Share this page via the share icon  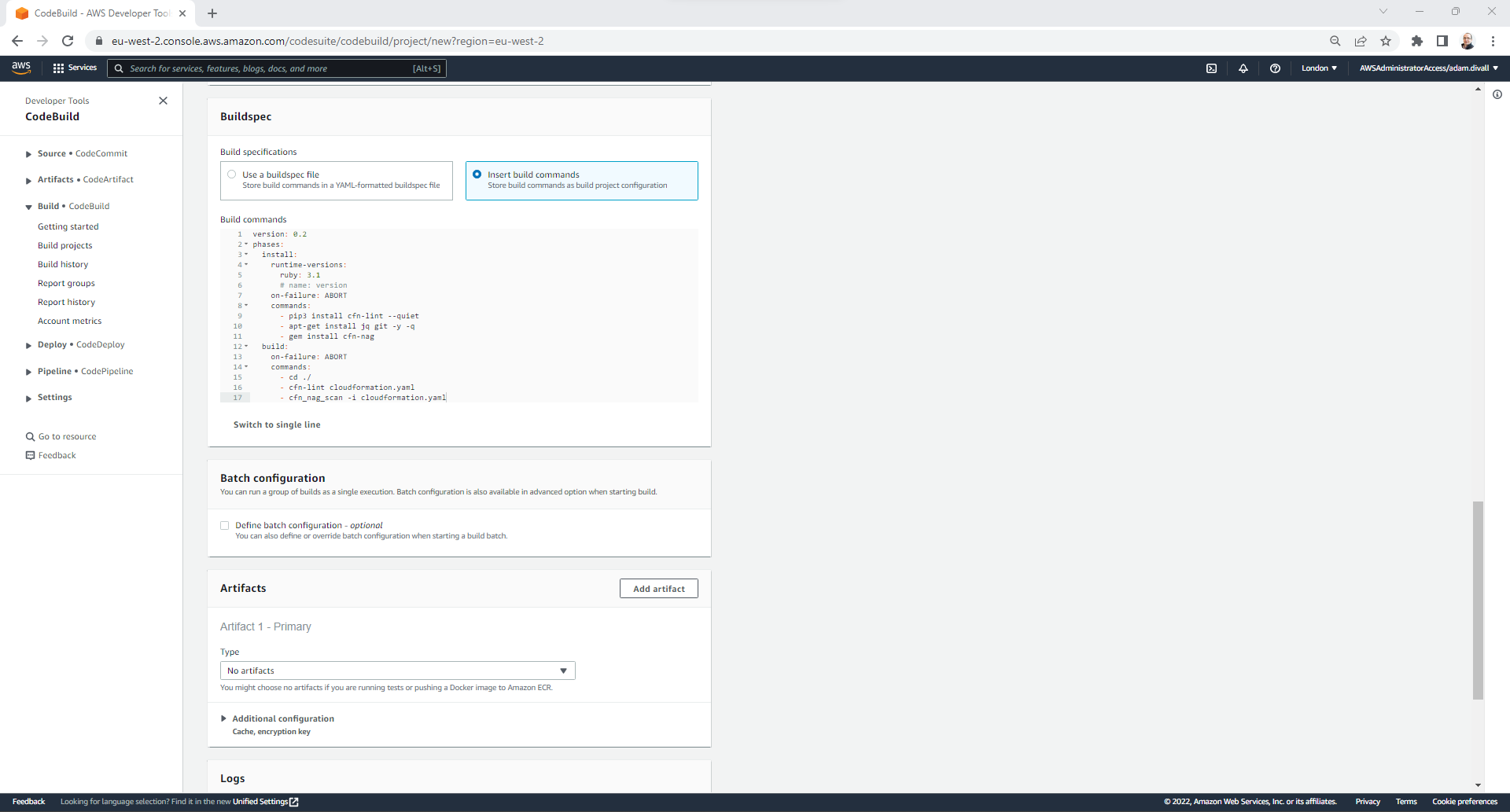(x=1361, y=41)
